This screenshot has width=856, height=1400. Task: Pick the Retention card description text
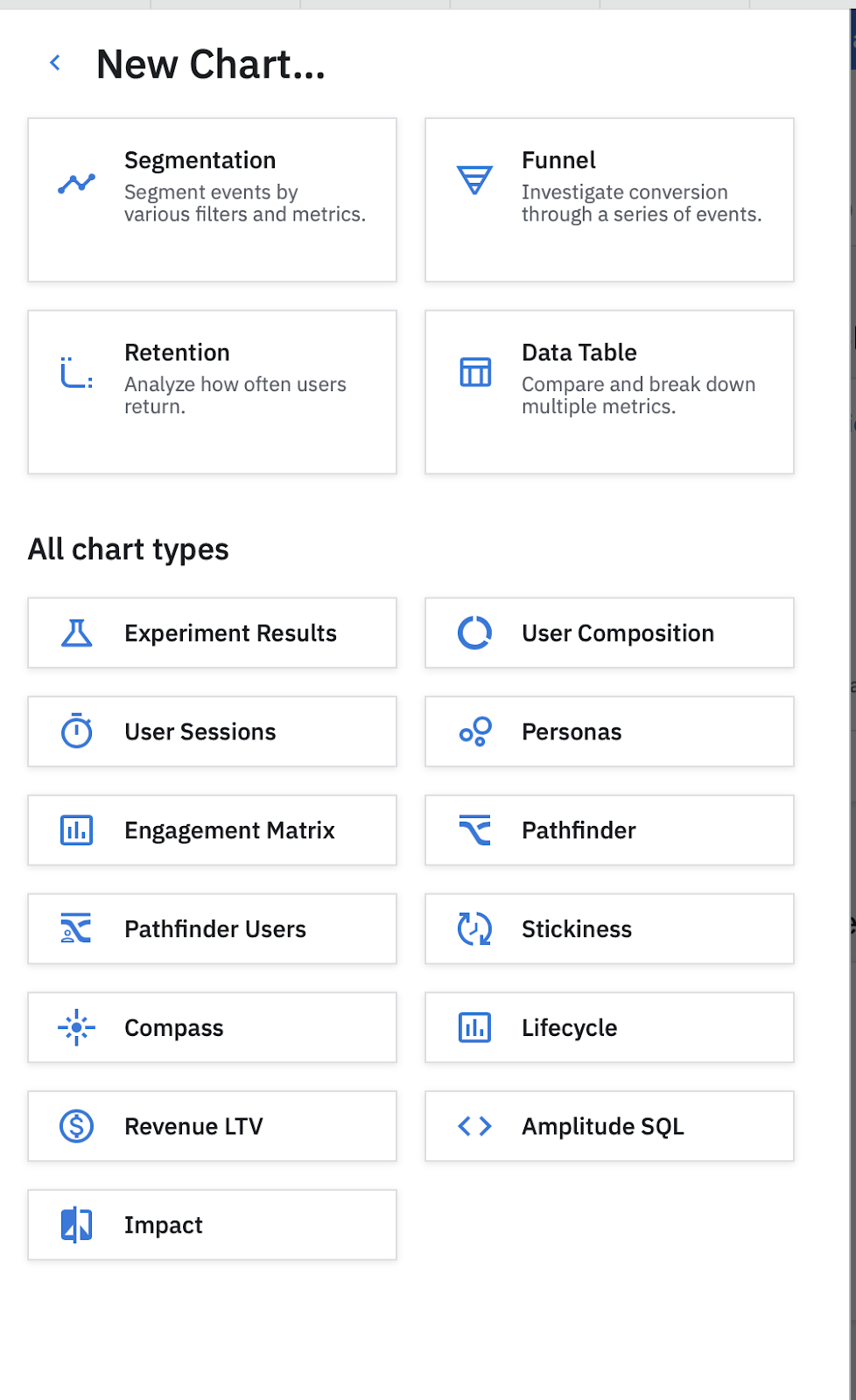235,395
